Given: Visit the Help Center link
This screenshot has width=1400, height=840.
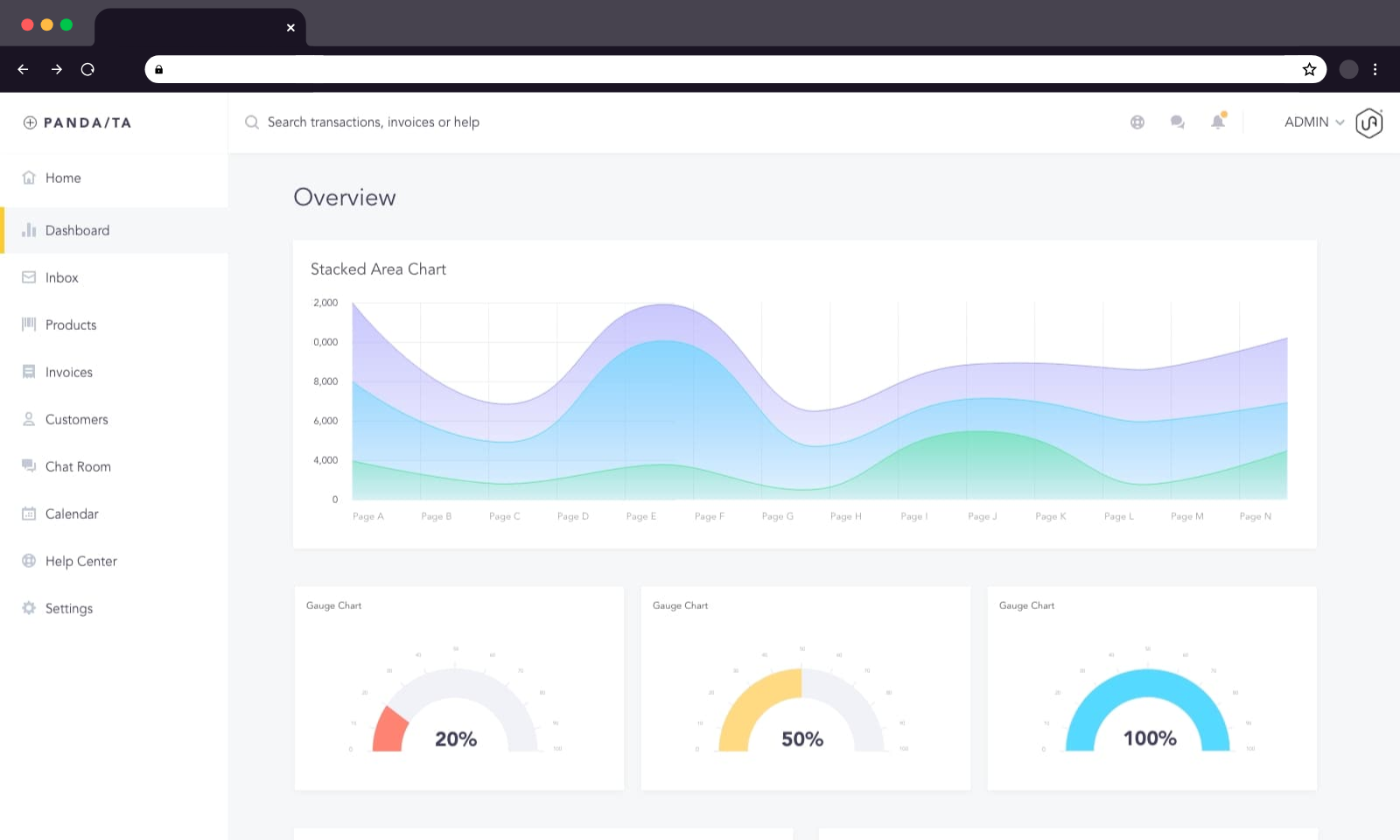Looking at the screenshot, I should click(80, 561).
